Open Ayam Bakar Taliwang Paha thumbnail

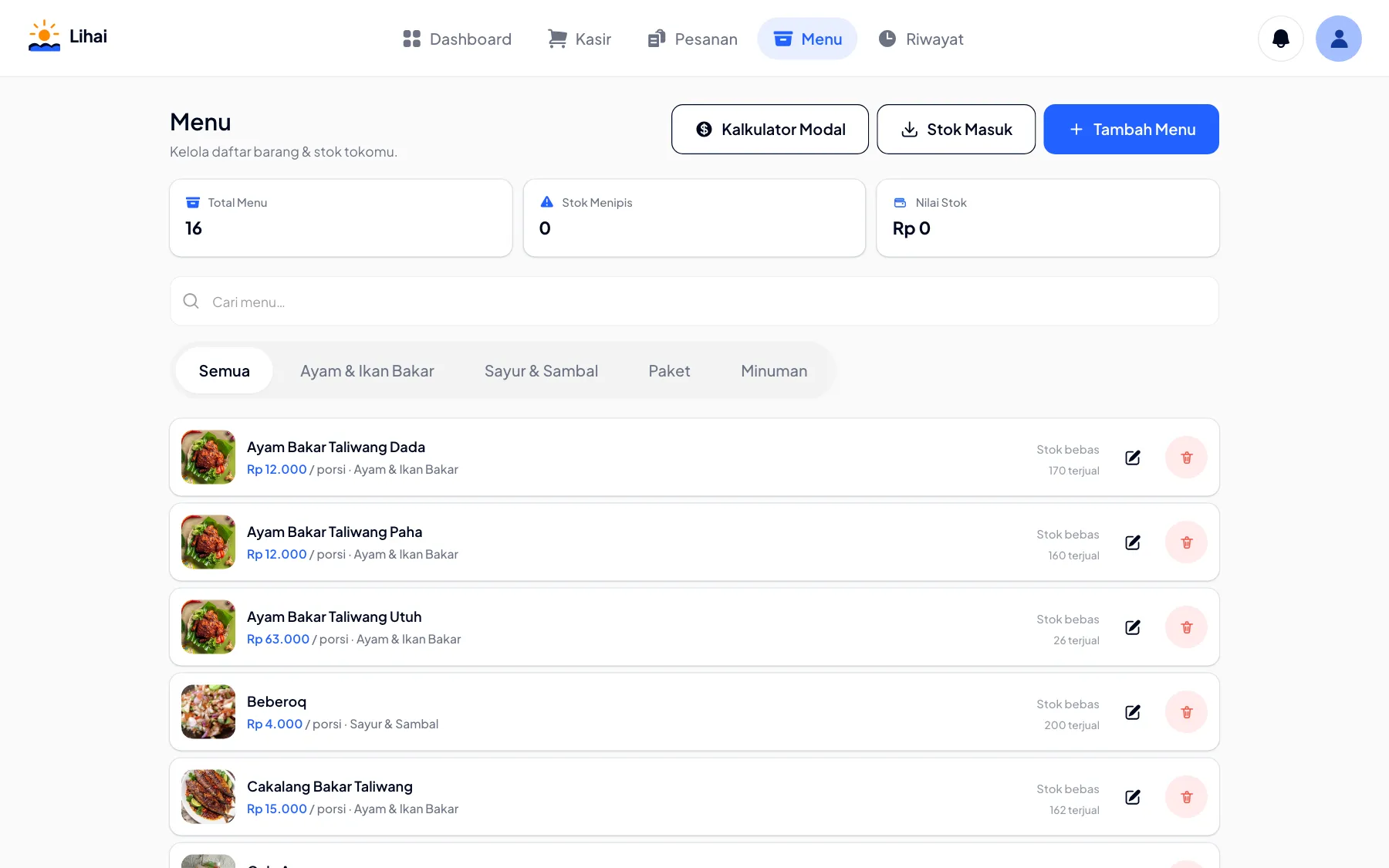point(208,542)
